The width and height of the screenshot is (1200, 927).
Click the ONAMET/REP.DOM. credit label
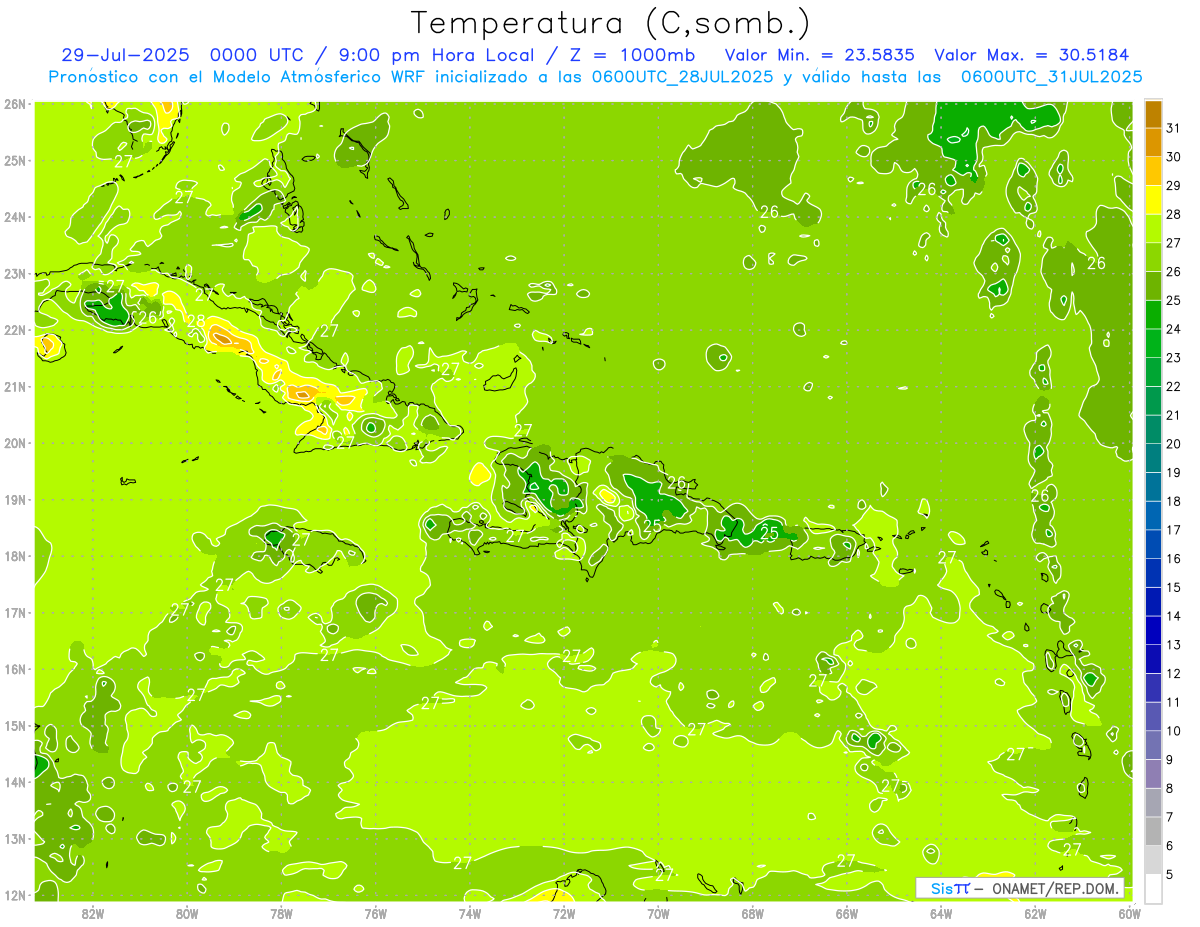coord(1053,888)
